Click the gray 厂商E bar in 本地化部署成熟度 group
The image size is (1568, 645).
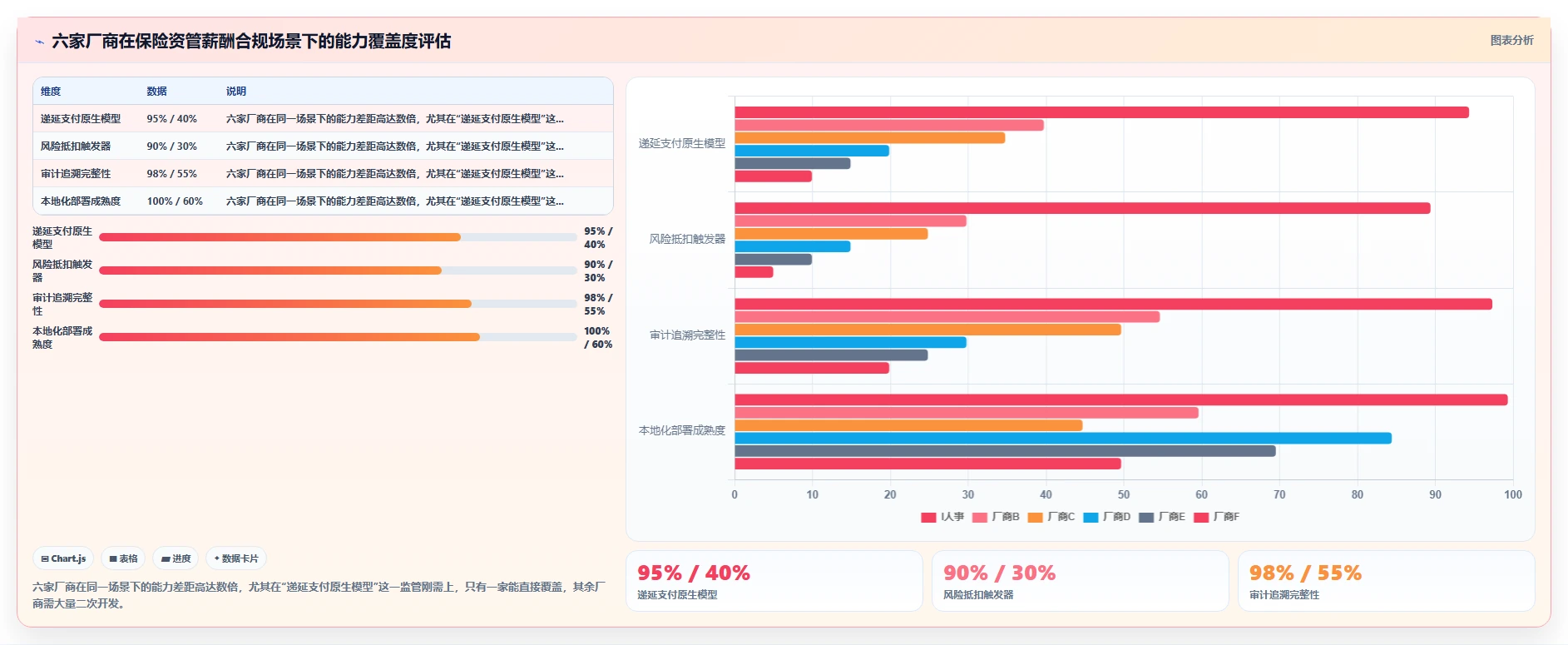coord(1005,451)
